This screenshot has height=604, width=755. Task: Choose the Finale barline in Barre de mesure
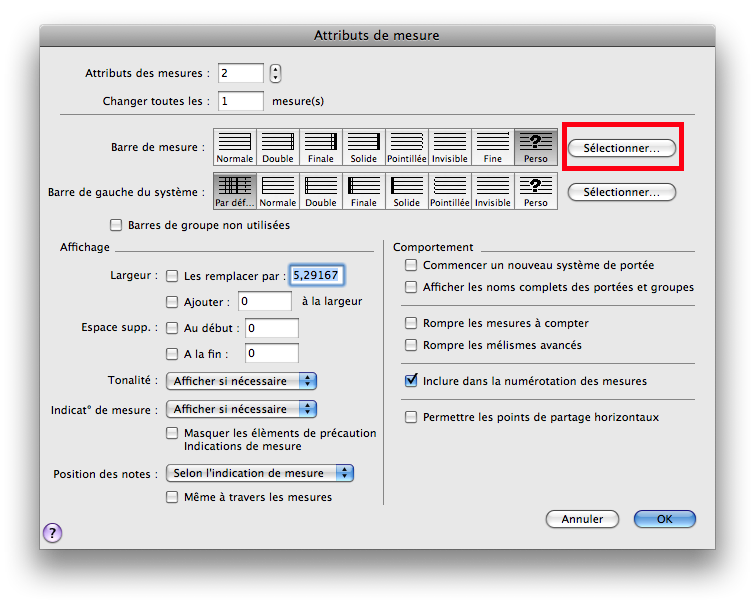point(321,147)
